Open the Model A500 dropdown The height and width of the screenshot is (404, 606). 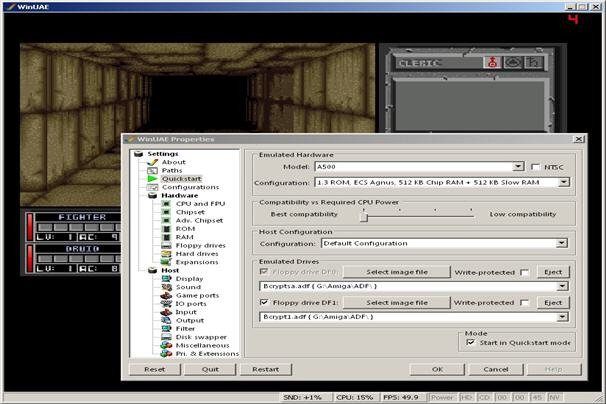tap(518, 167)
